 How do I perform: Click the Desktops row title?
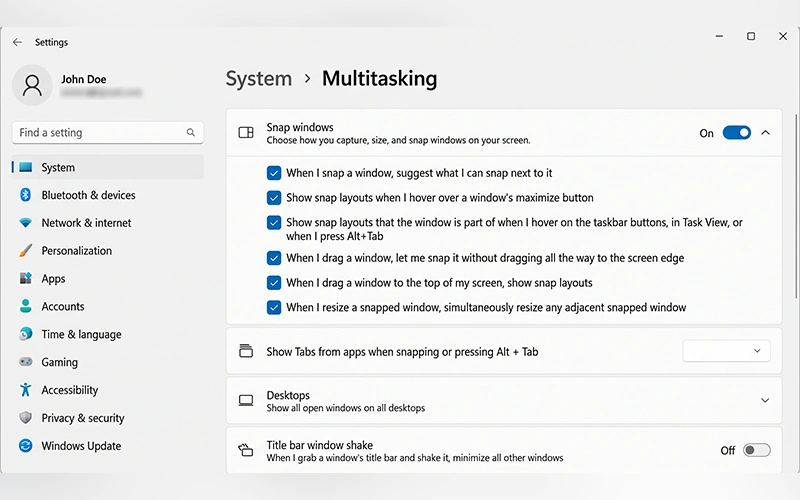[288, 395]
